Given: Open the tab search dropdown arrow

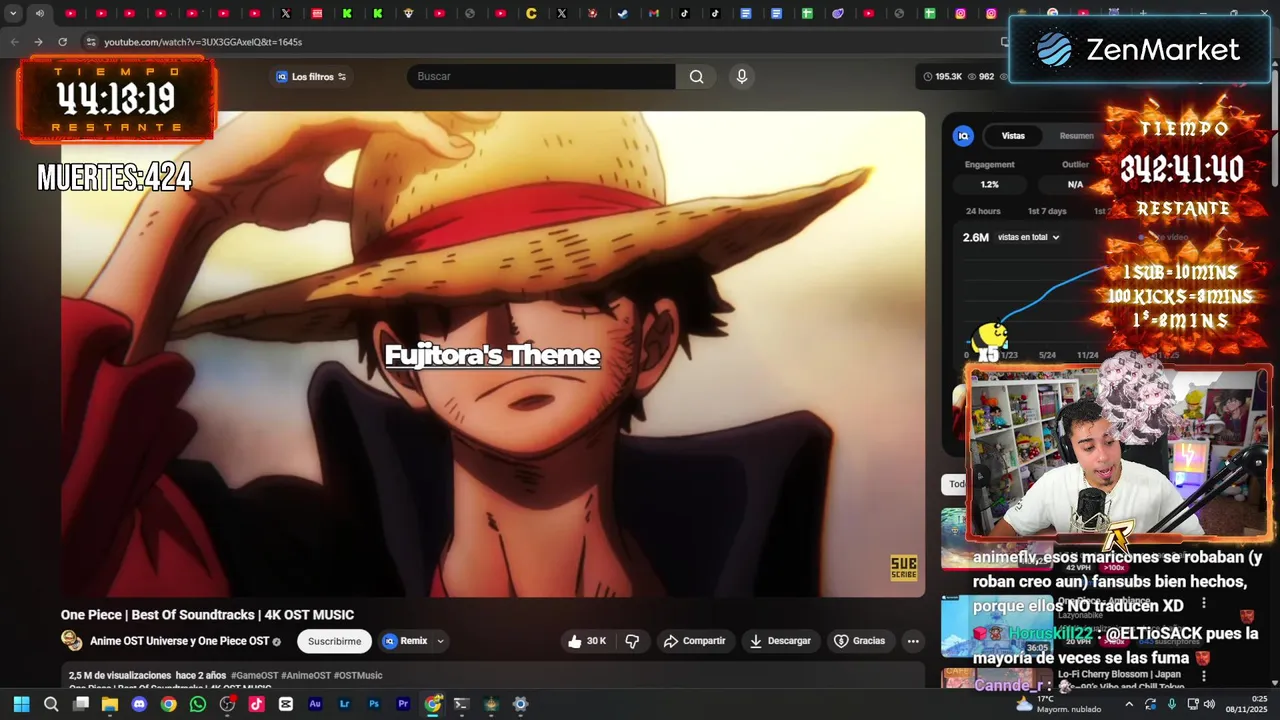Looking at the screenshot, I should [13, 13].
